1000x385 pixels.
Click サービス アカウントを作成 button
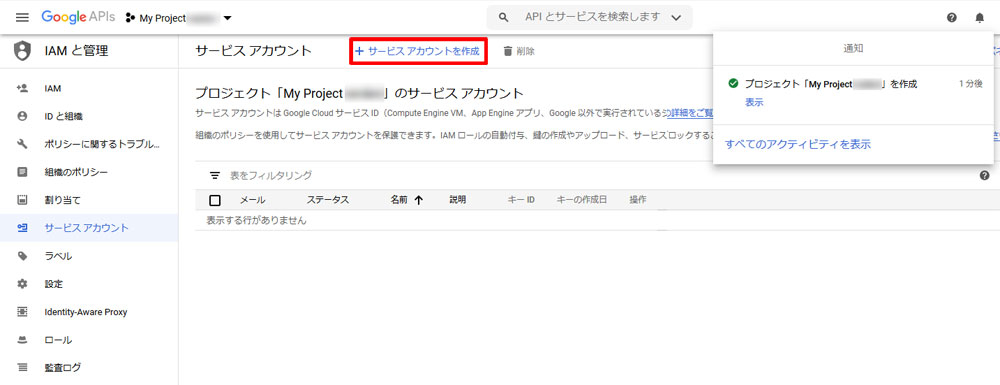pos(418,51)
